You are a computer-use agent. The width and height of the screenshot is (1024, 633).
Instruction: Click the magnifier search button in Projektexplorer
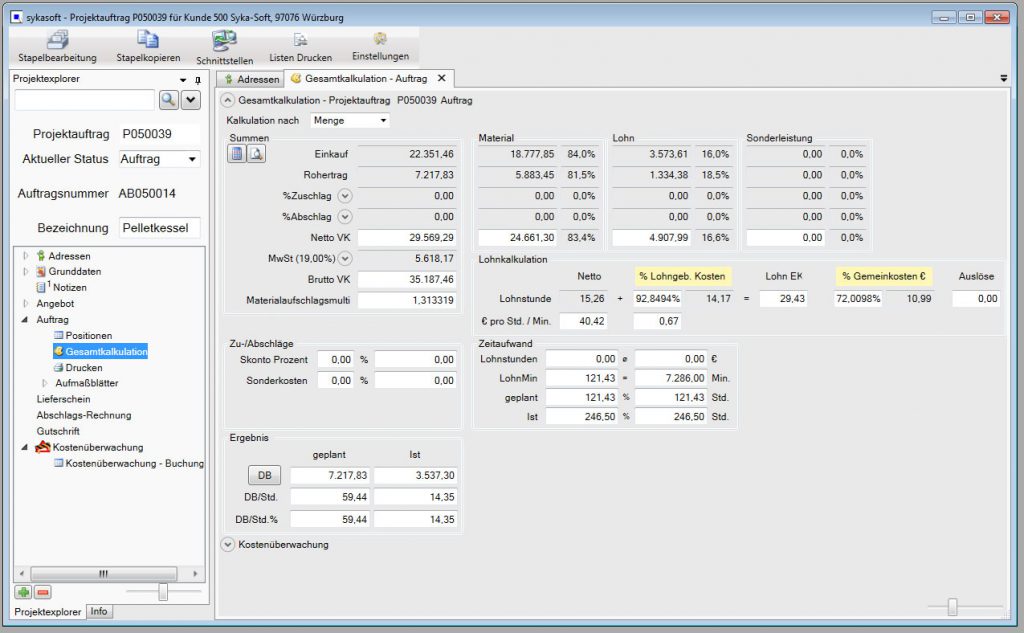(168, 99)
